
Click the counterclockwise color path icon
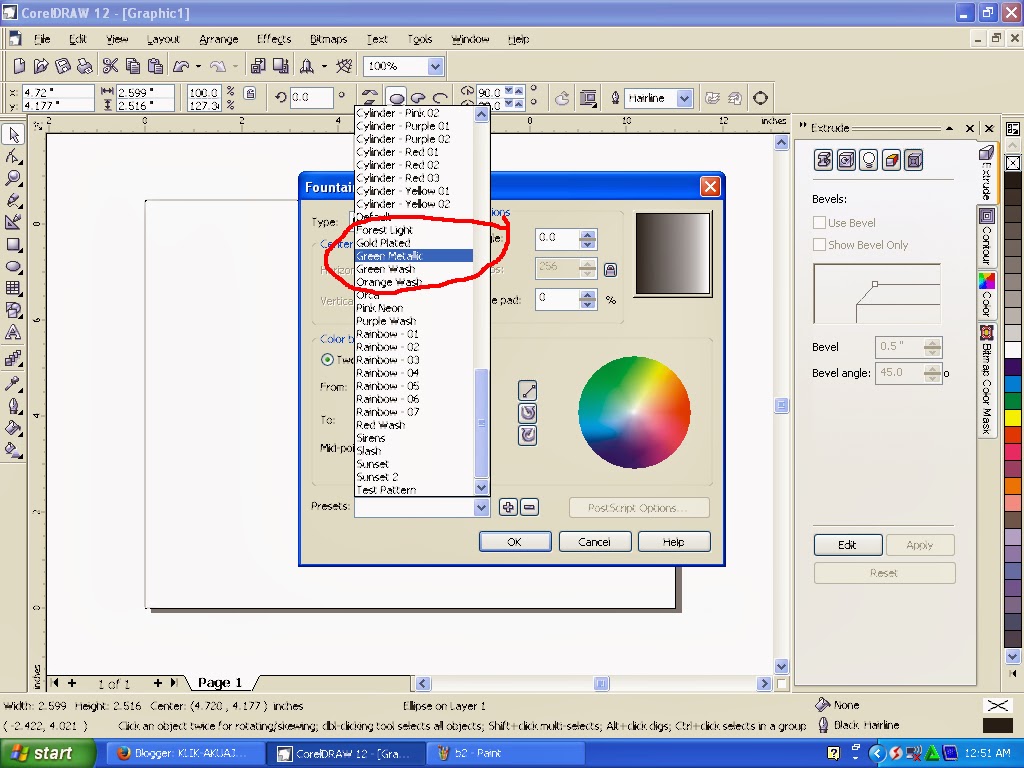[528, 413]
